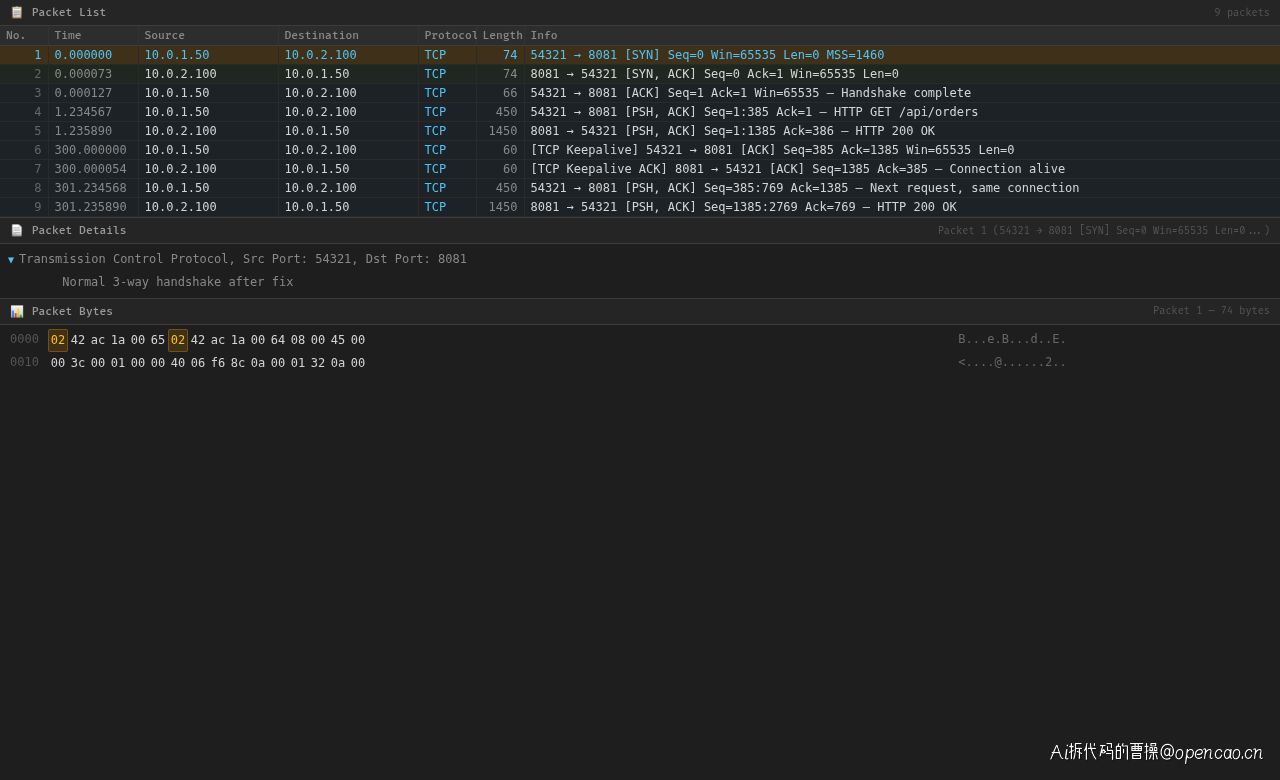Select packet 2 SYN, ACK row info

tap(714, 74)
